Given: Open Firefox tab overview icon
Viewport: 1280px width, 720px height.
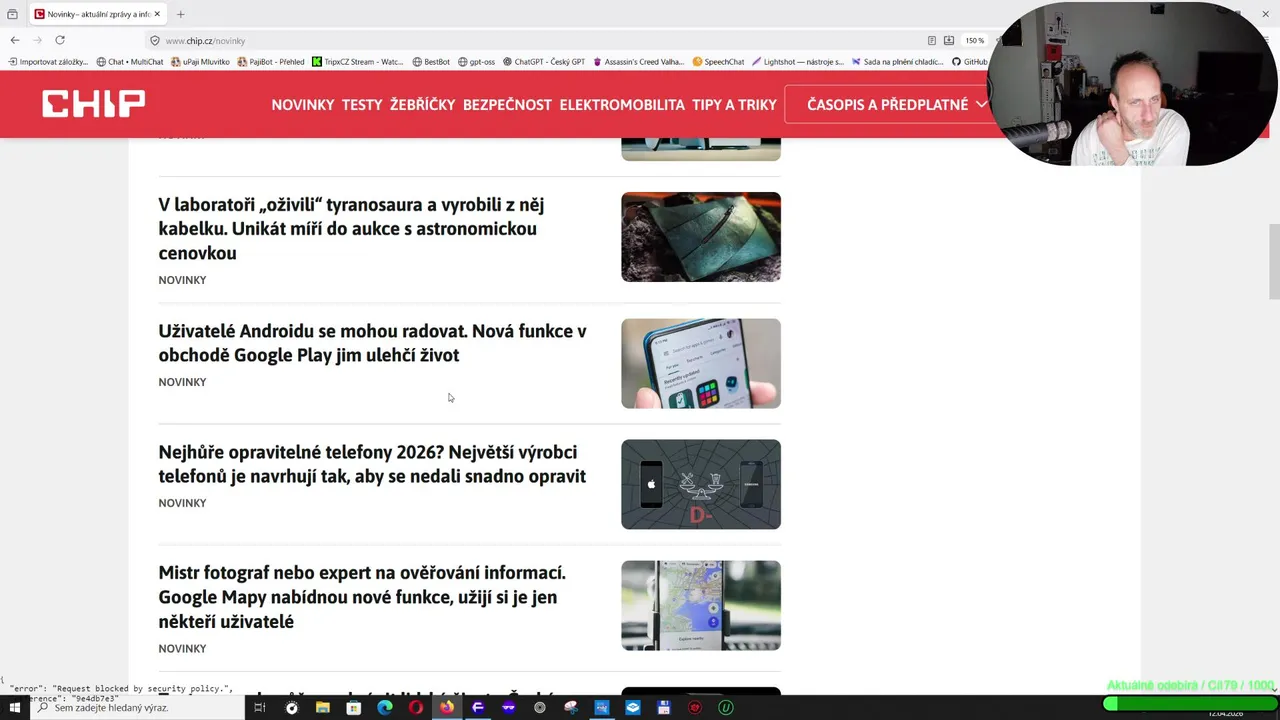Looking at the screenshot, I should point(12,14).
